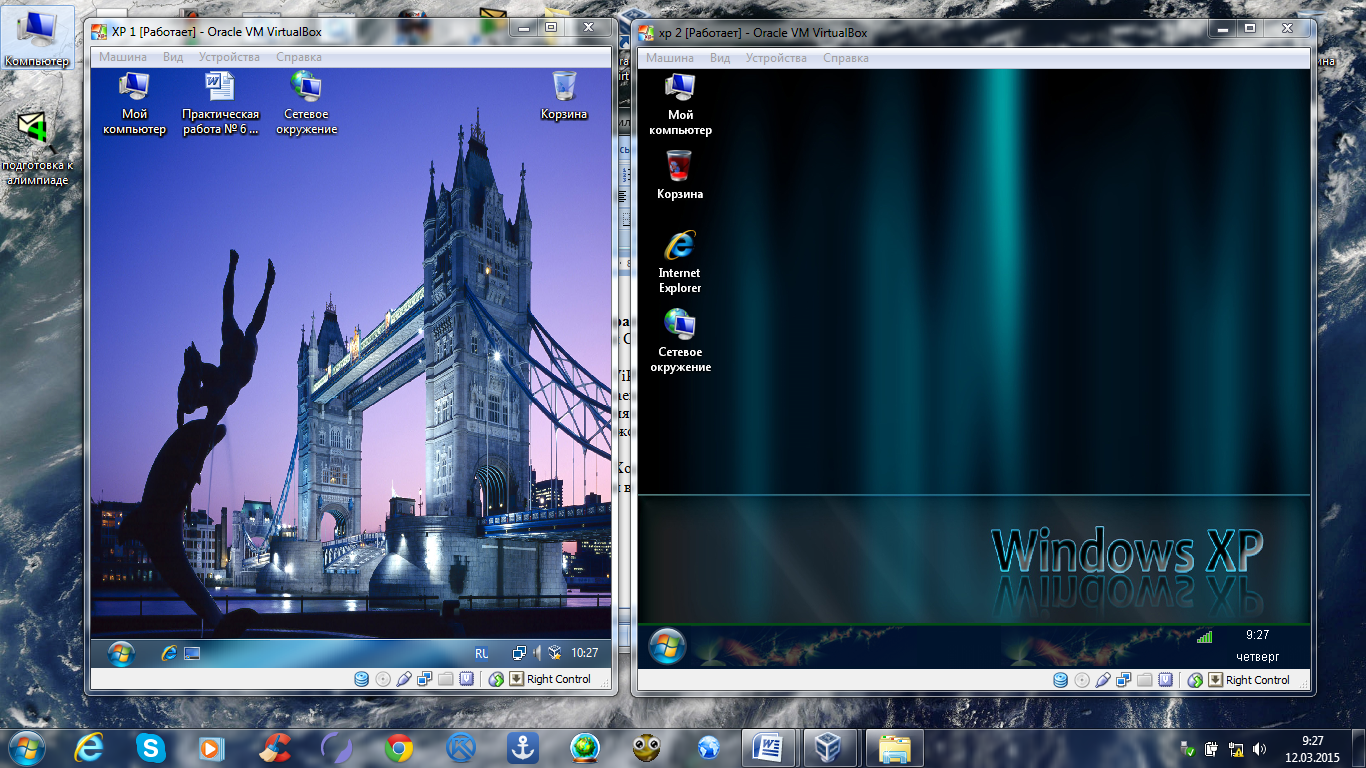Open USB devices icon in XP 1 status bar
This screenshot has width=1366, height=768.
pyautogui.click(x=404, y=679)
